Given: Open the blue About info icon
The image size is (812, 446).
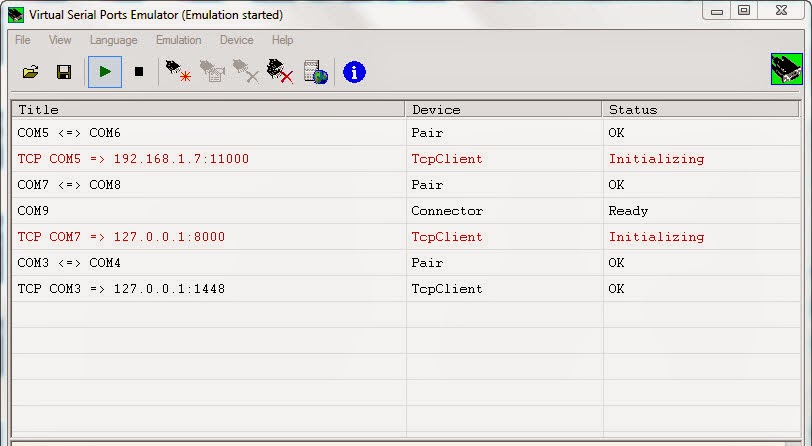Looking at the screenshot, I should click(354, 72).
